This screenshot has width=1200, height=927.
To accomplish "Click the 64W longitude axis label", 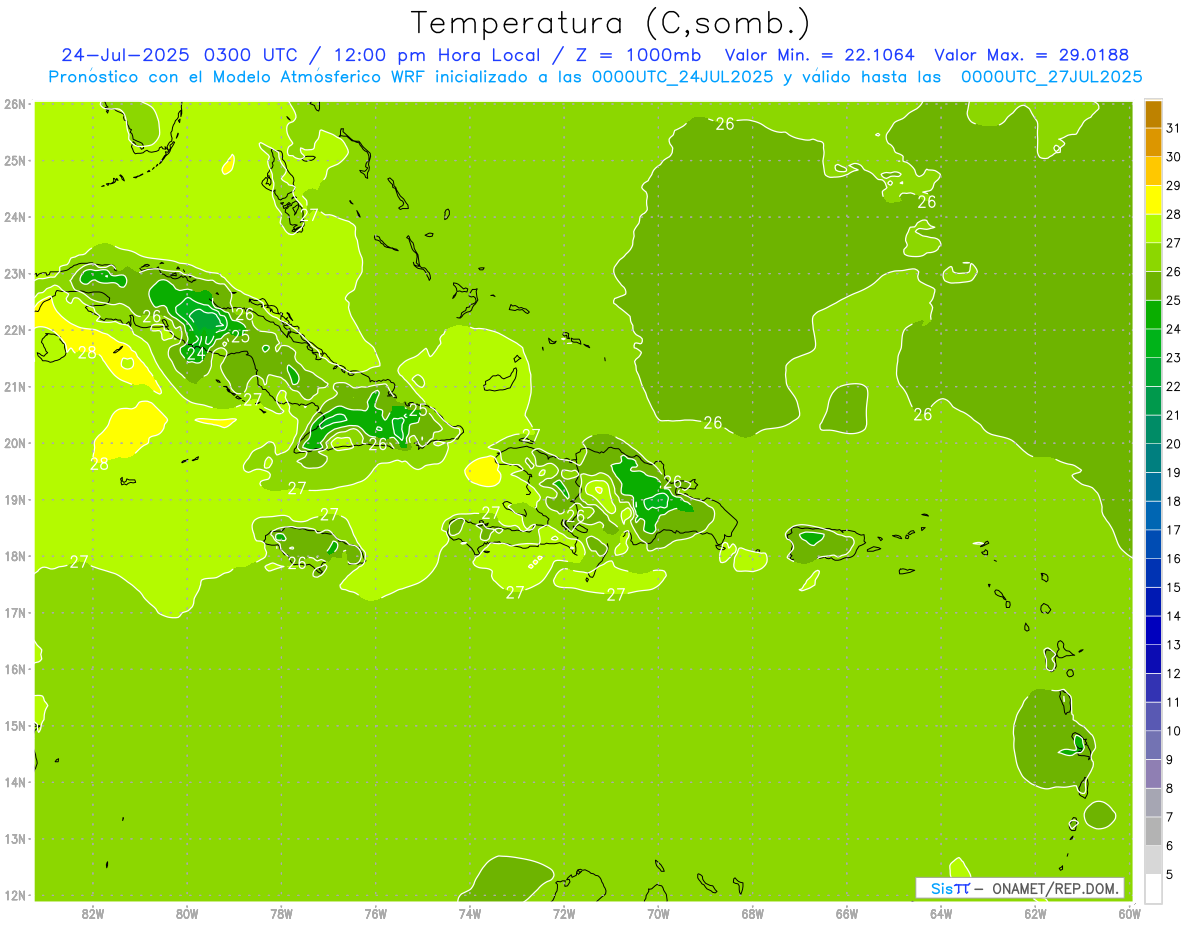I will [941, 913].
